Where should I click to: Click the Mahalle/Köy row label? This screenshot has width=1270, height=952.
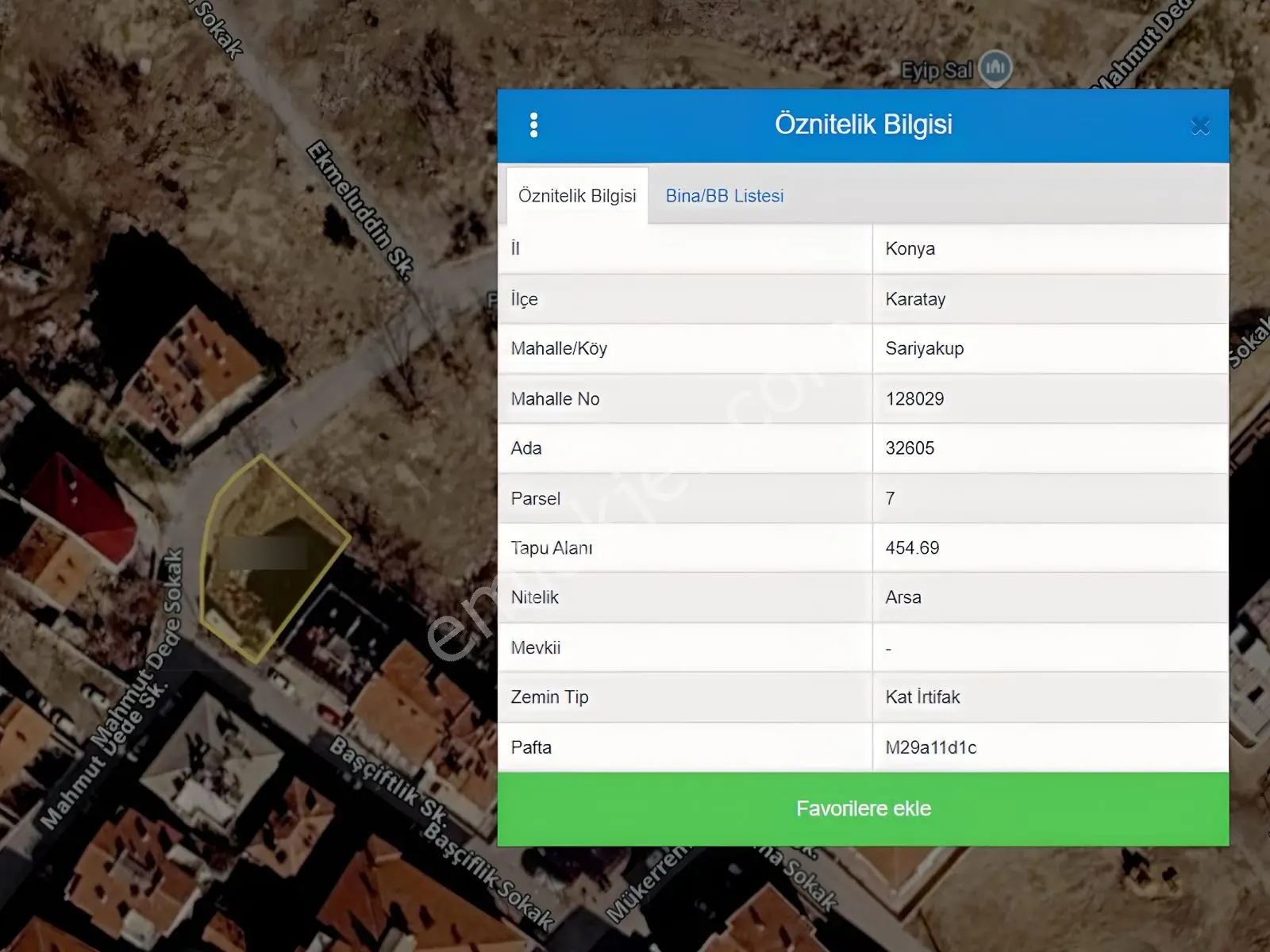click(x=559, y=348)
